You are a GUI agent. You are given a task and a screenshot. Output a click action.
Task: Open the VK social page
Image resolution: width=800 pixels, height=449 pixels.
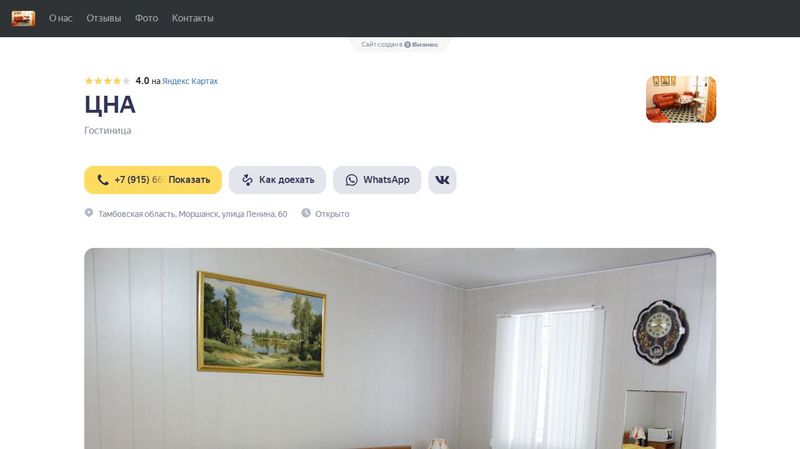[442, 180]
